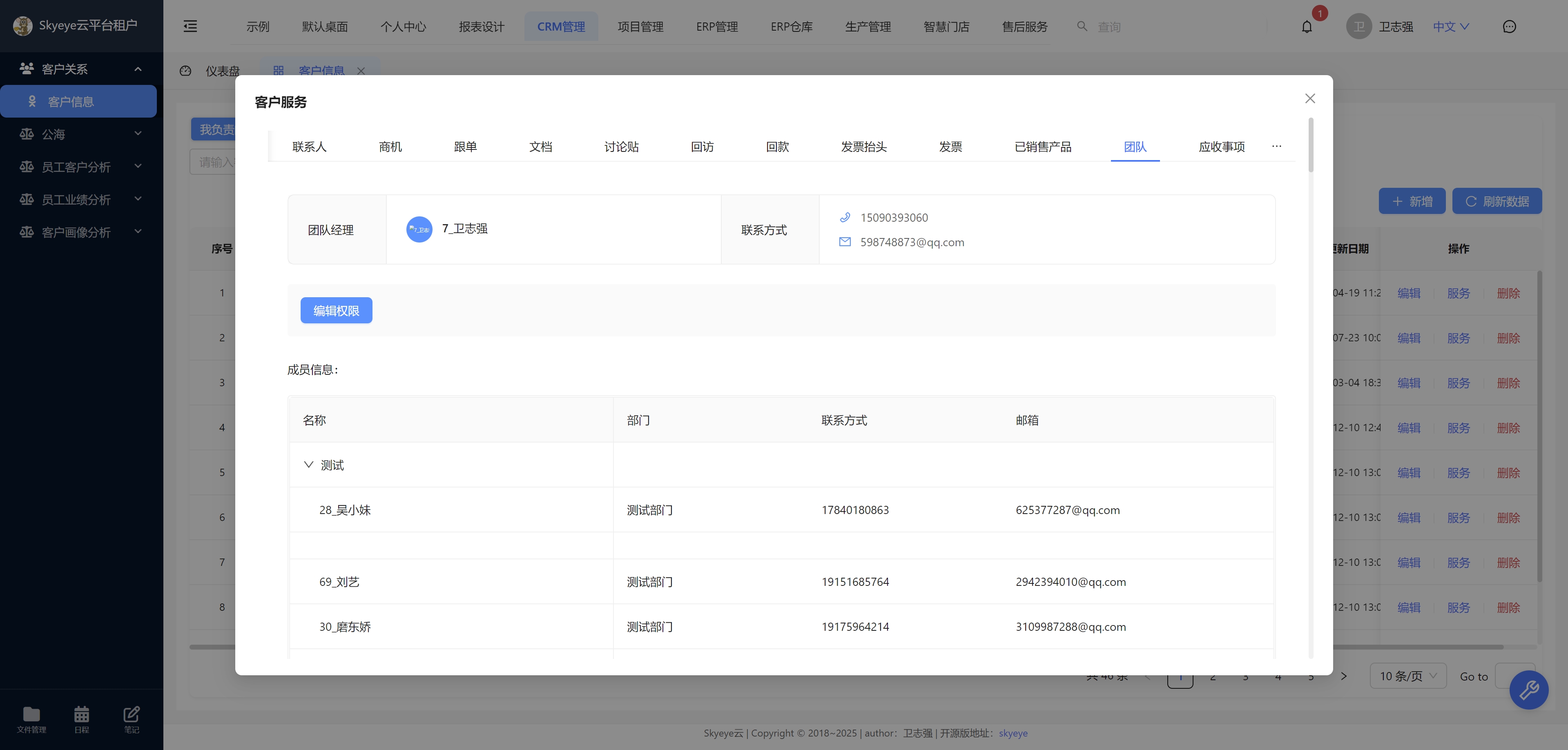Click the Go to page input

[x=1515, y=676]
